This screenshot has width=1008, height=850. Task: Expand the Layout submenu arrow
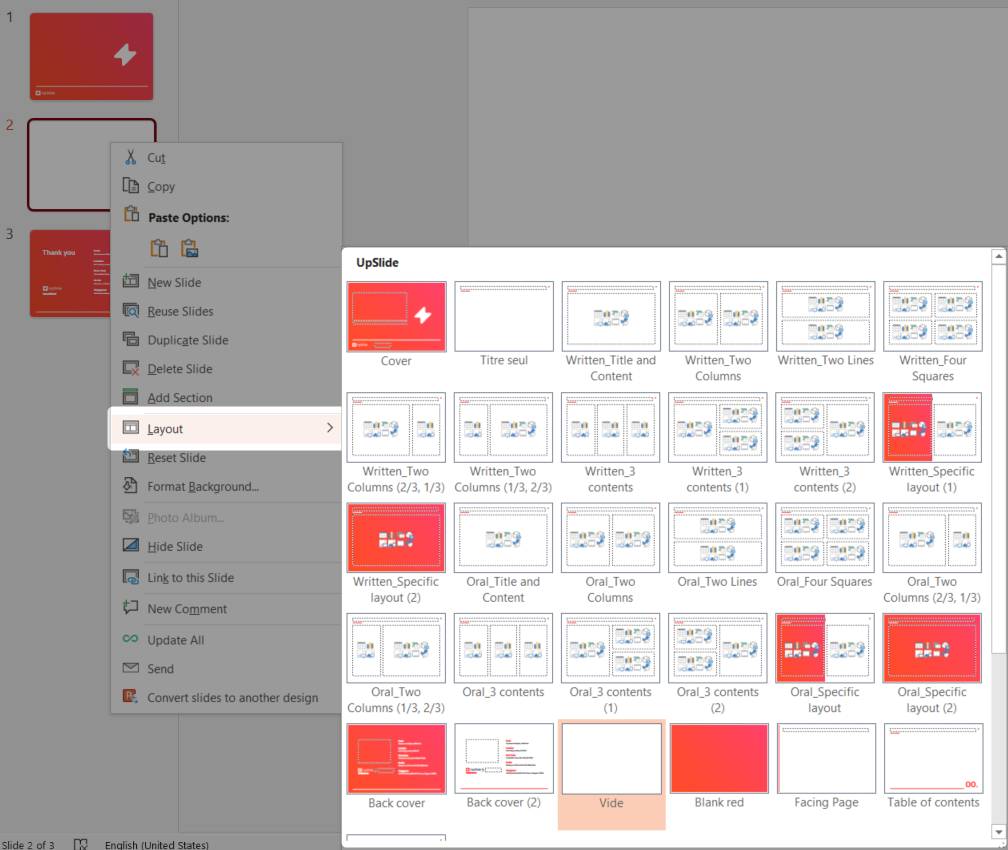click(330, 428)
